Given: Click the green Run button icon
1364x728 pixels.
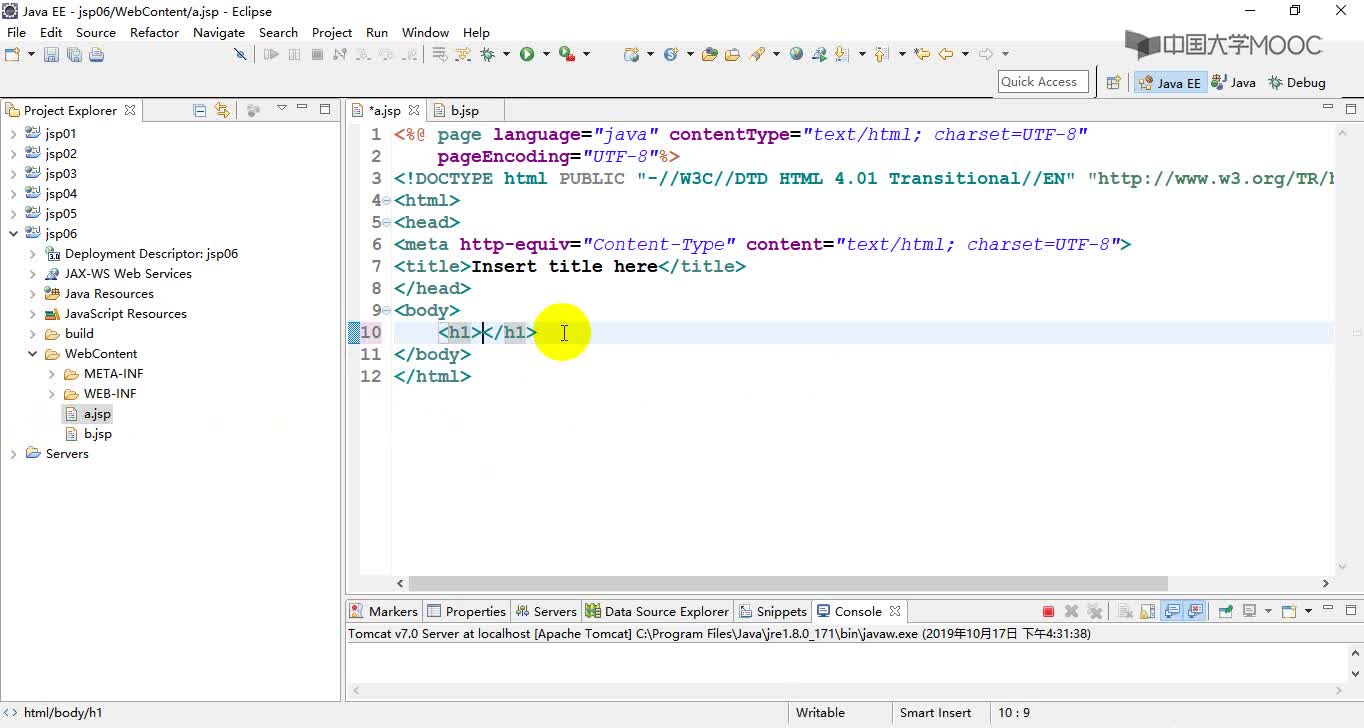Looking at the screenshot, I should point(527,54).
